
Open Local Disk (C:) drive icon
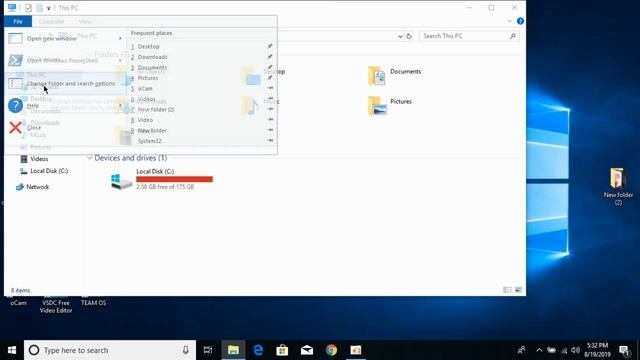(x=122, y=181)
